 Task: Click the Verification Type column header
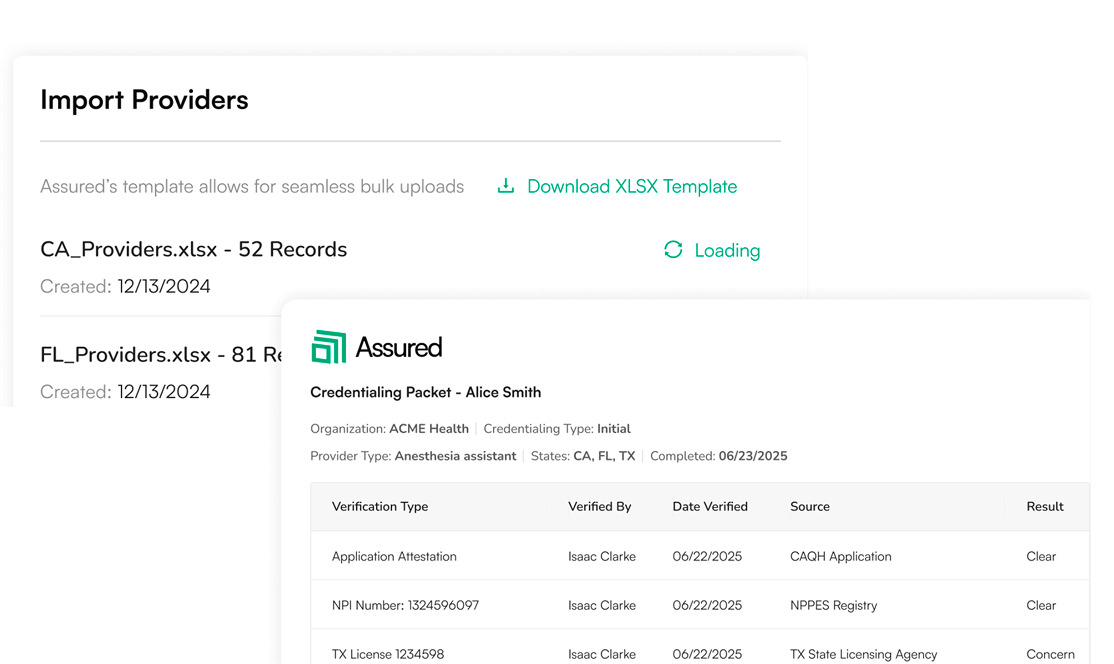tap(379, 506)
